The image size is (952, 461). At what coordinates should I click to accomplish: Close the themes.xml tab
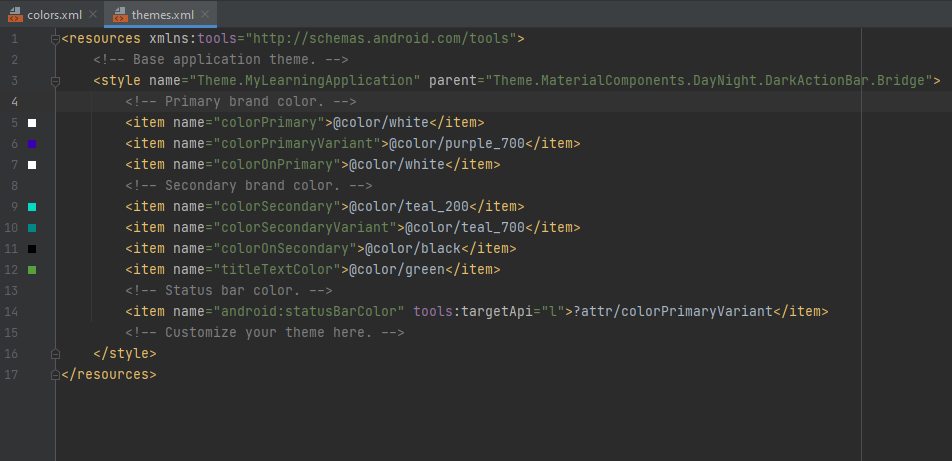click(205, 14)
